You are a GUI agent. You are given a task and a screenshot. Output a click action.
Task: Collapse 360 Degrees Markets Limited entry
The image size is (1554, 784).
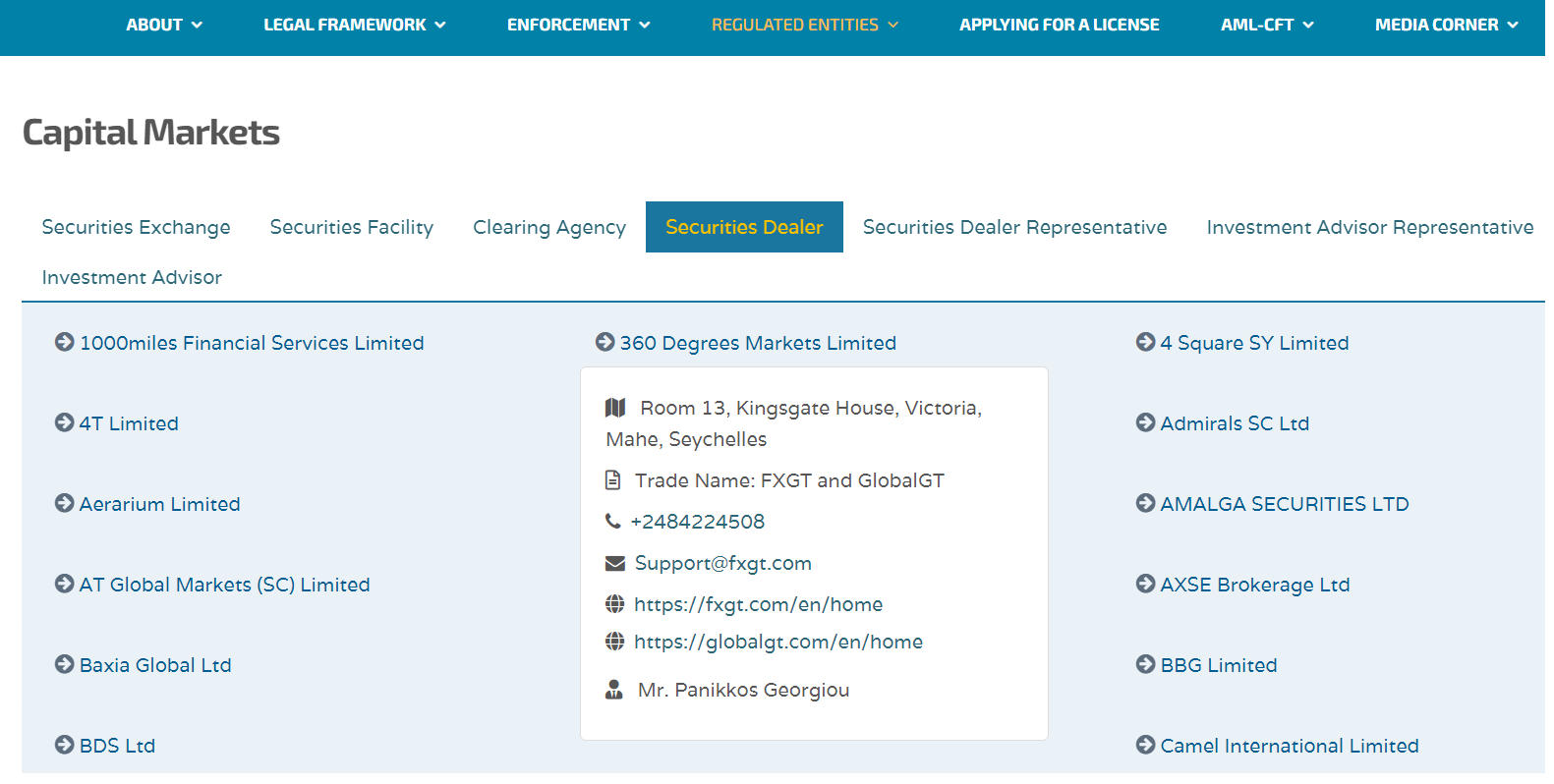click(x=758, y=343)
